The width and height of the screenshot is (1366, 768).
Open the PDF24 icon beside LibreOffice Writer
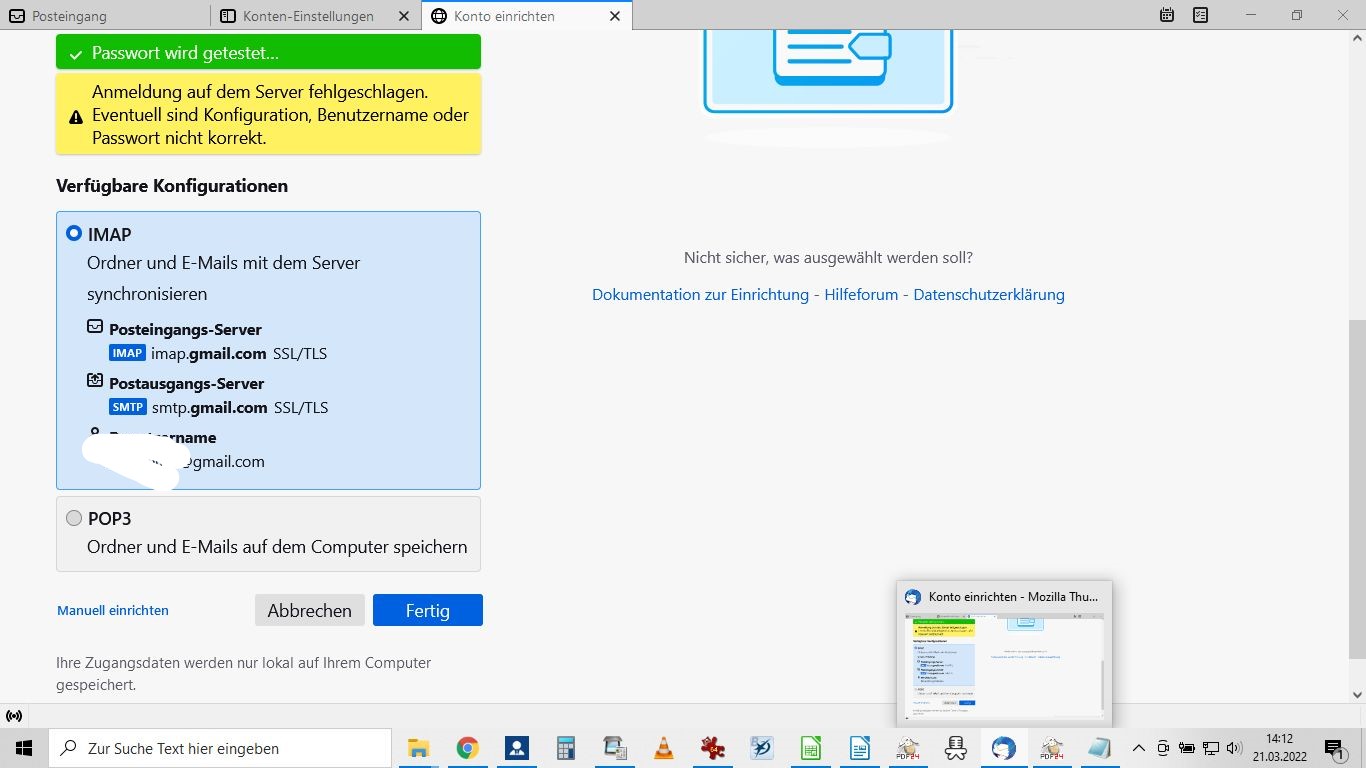(x=908, y=748)
